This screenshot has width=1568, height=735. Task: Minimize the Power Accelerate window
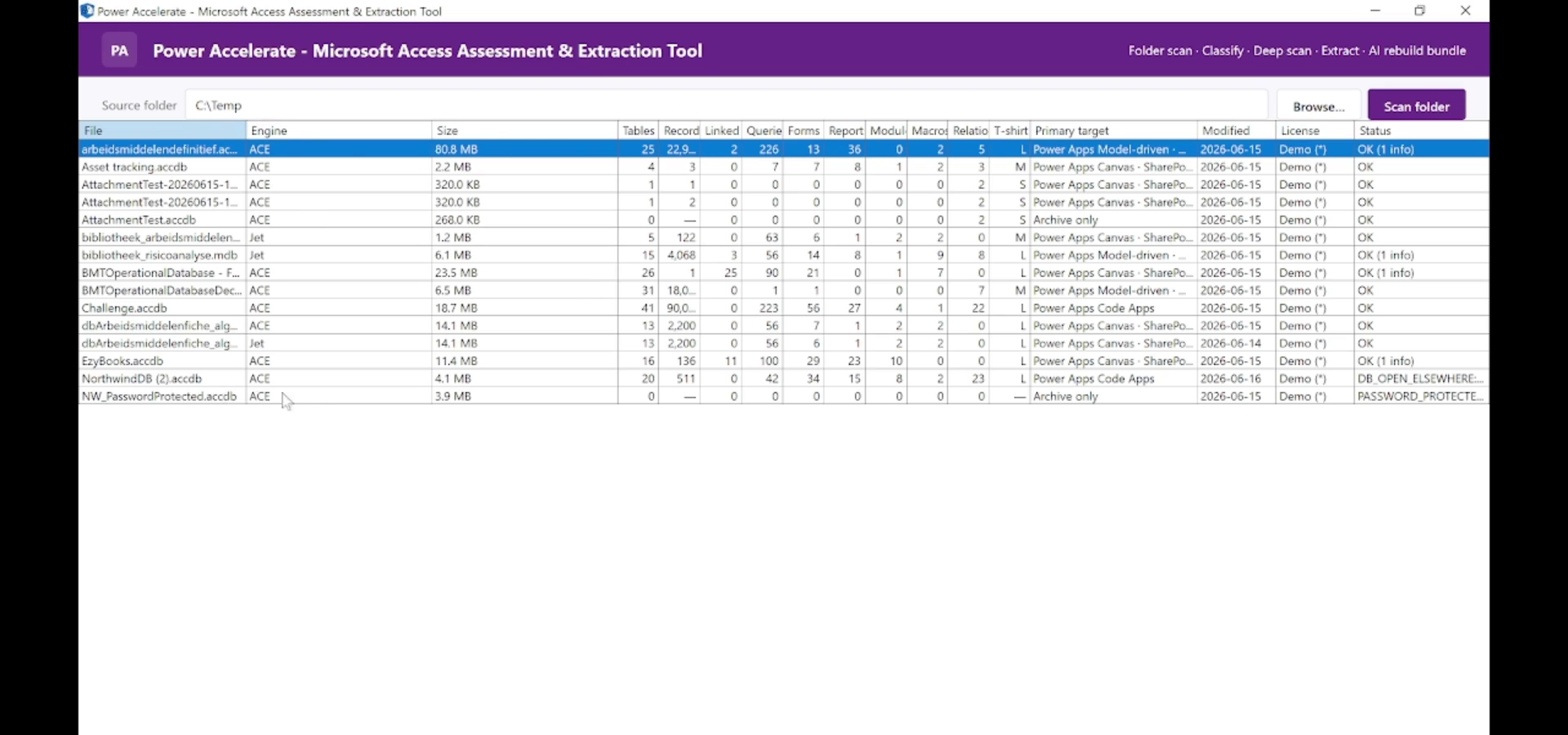(1375, 11)
